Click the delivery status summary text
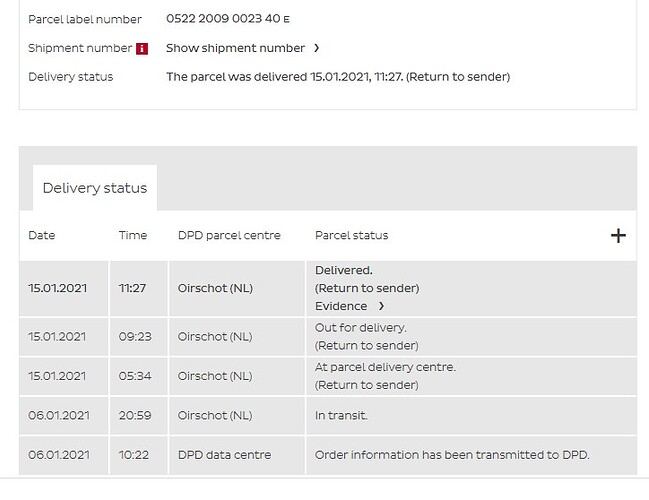This screenshot has height=500, width=649. tap(338, 77)
